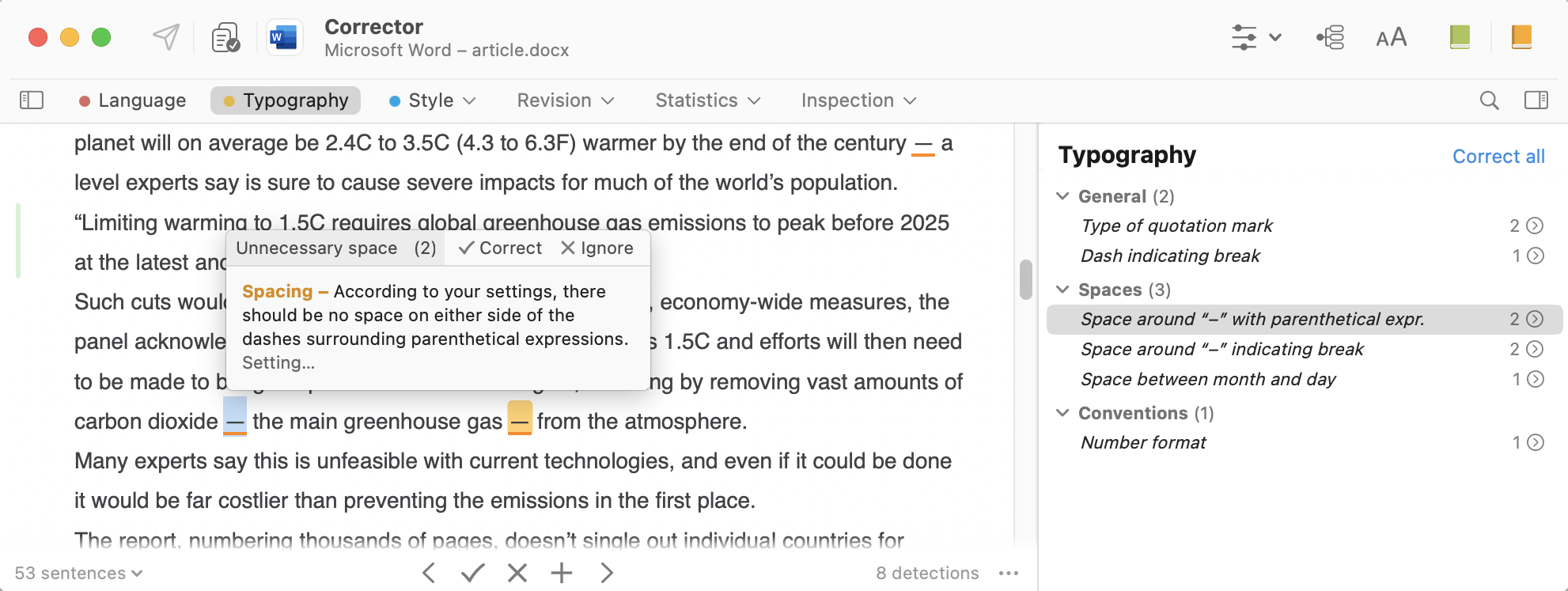
Task: Select Space between month and day item
Action: pos(1207,380)
